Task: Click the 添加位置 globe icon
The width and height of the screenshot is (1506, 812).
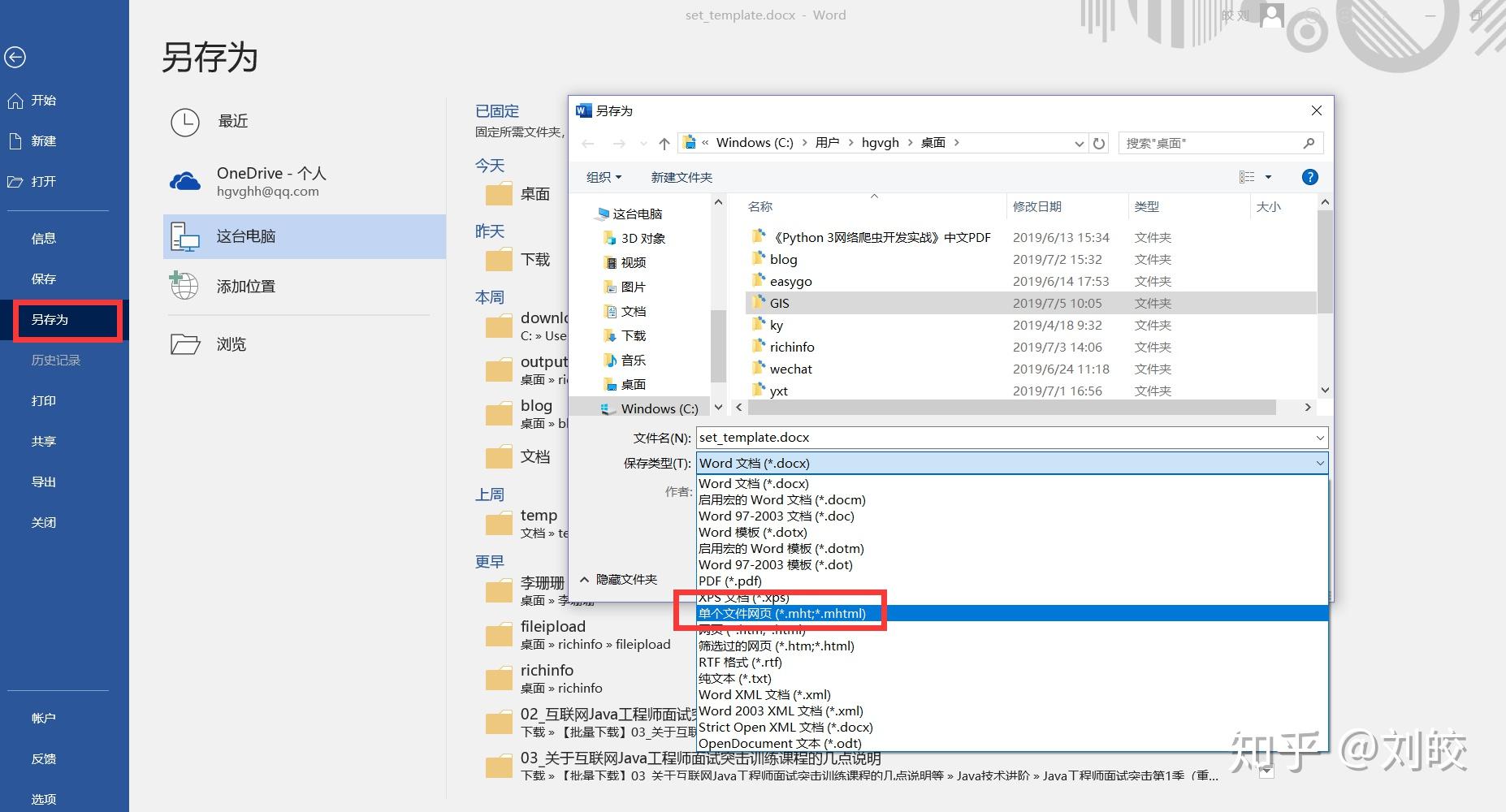Action: [184, 286]
